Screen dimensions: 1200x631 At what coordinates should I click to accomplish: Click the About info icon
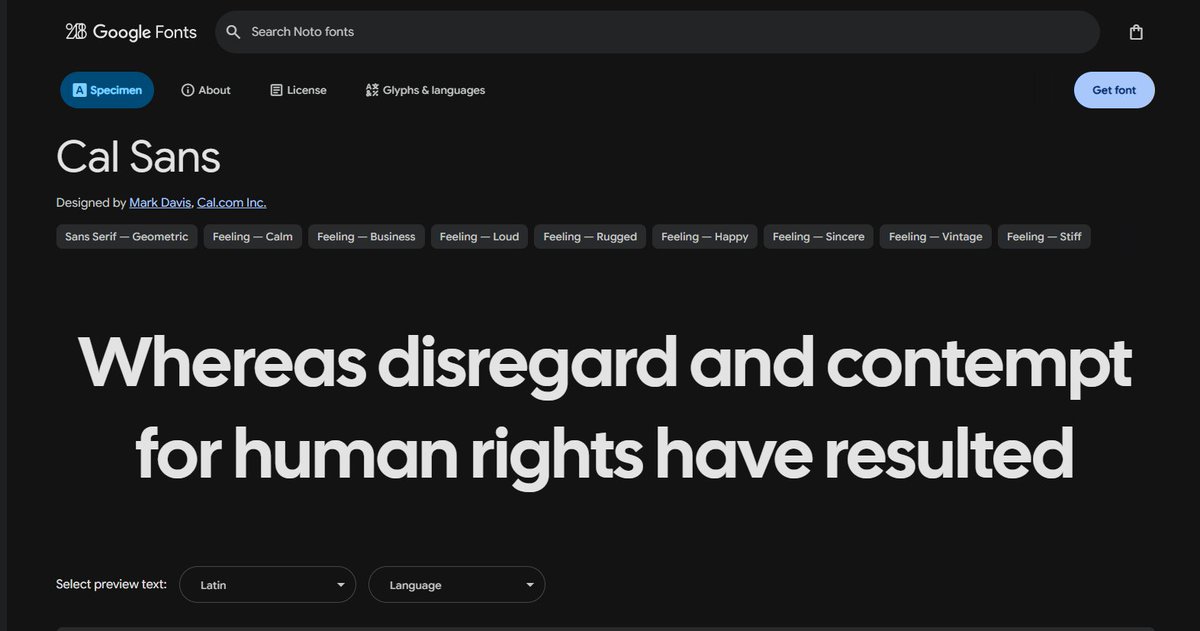(x=187, y=90)
